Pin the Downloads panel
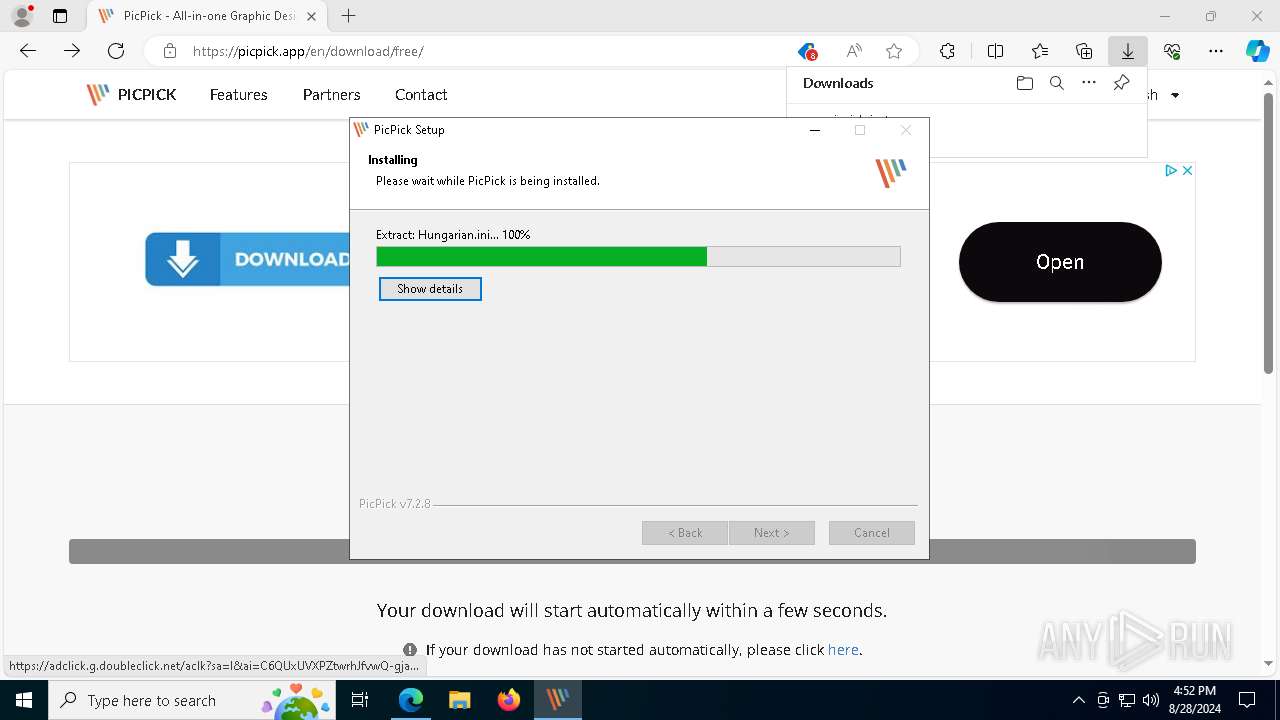Viewport: 1280px width, 720px height. pos(1122,83)
